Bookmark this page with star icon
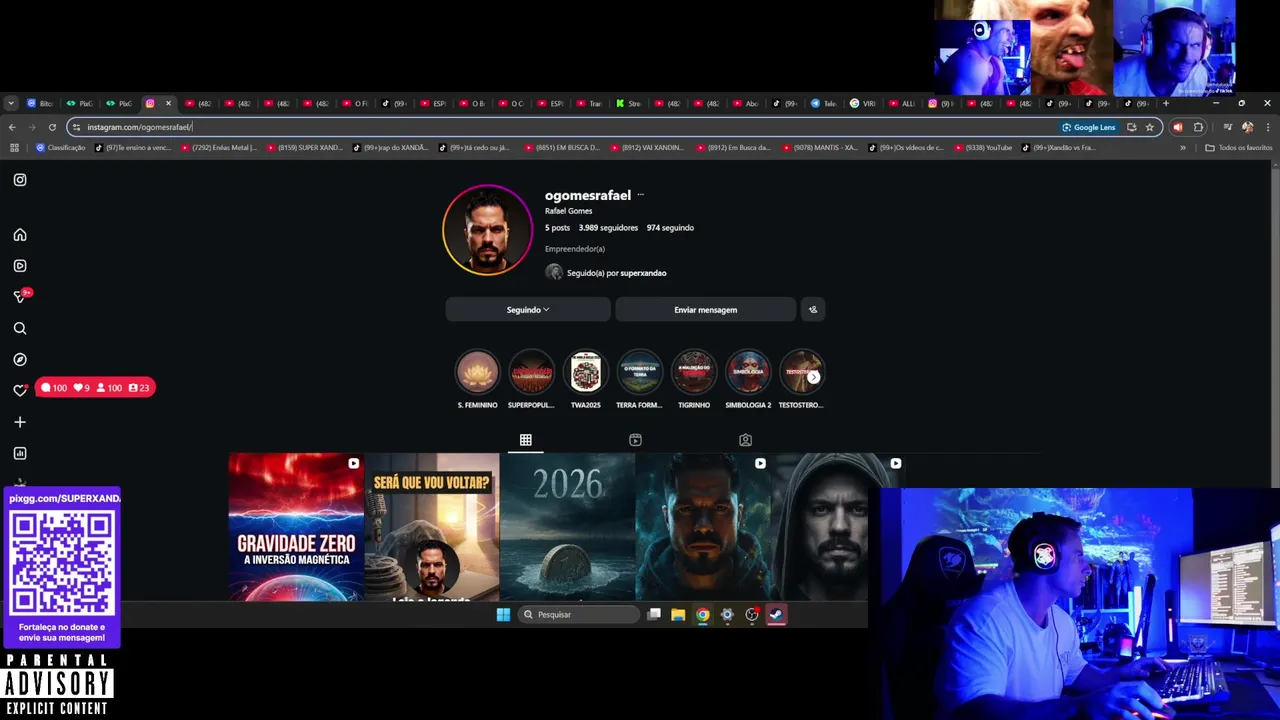 click(x=1150, y=127)
